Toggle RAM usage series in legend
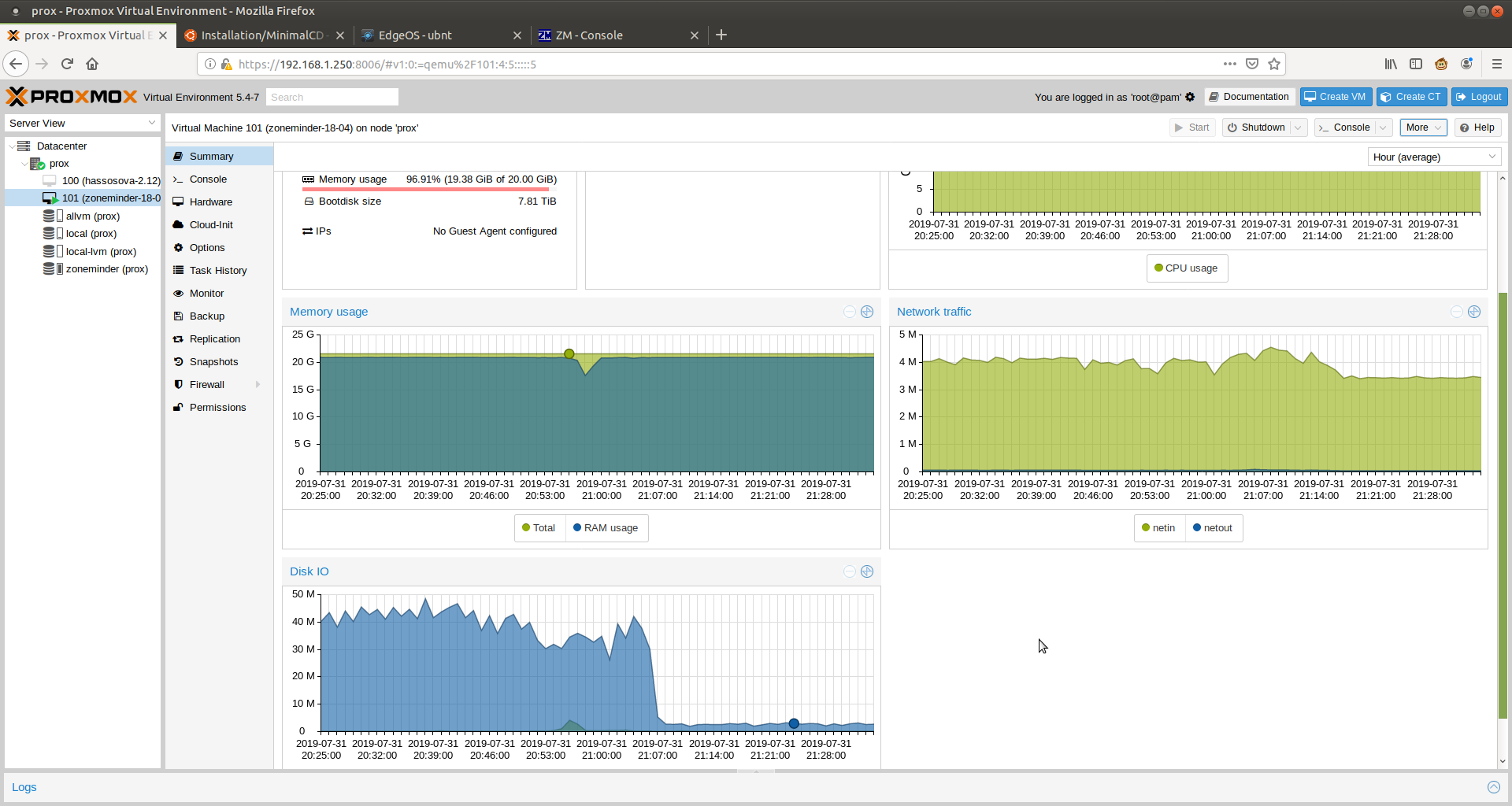 tap(606, 528)
